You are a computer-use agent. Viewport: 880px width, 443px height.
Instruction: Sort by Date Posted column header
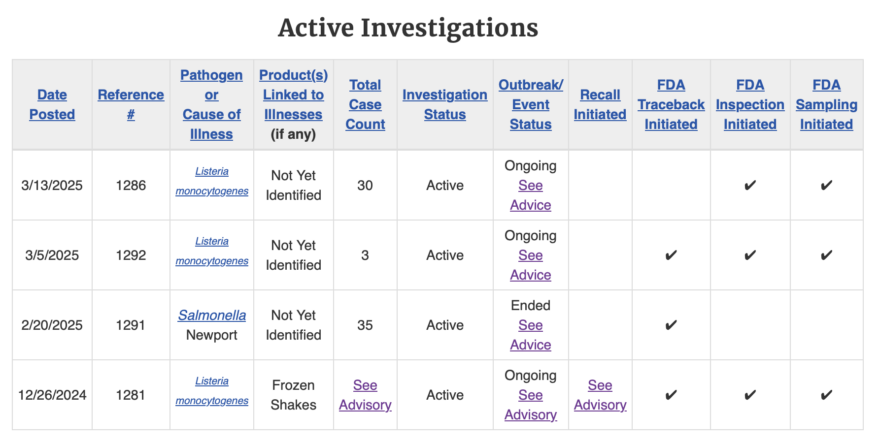tap(52, 104)
